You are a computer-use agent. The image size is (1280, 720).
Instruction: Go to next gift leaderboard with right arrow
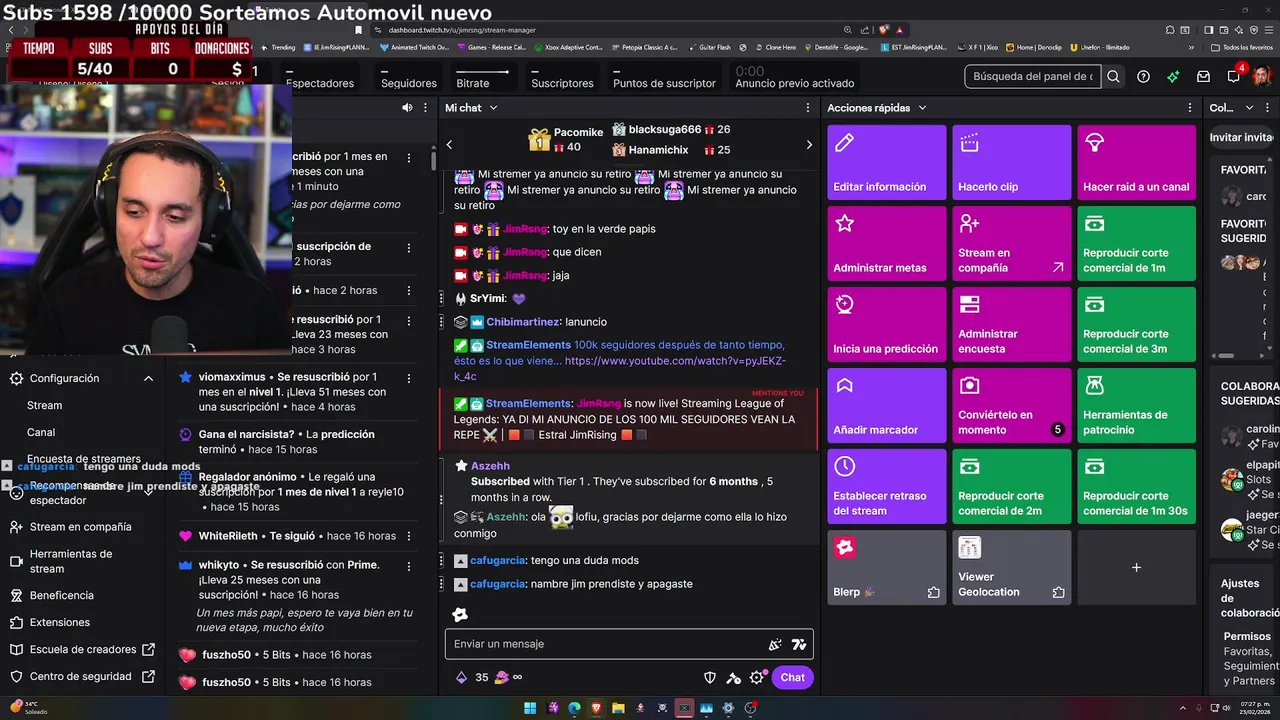pyautogui.click(x=809, y=144)
